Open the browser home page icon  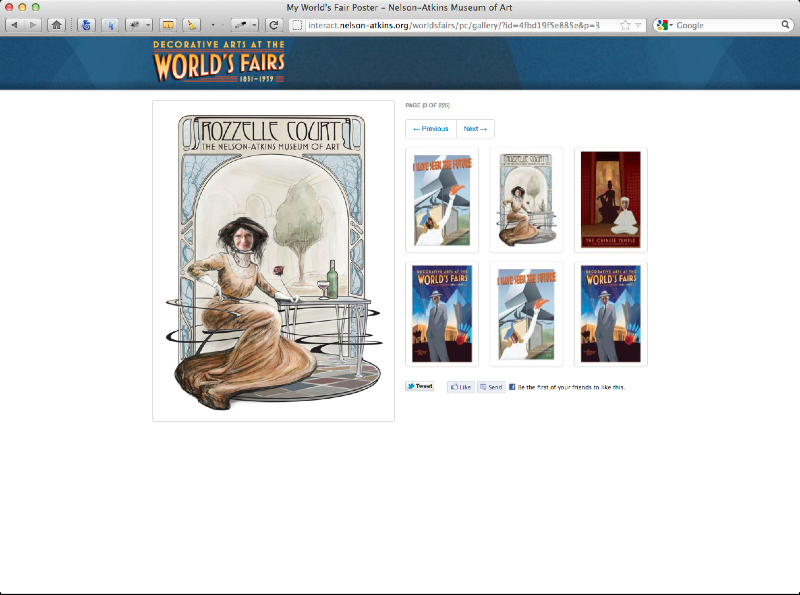(57, 25)
